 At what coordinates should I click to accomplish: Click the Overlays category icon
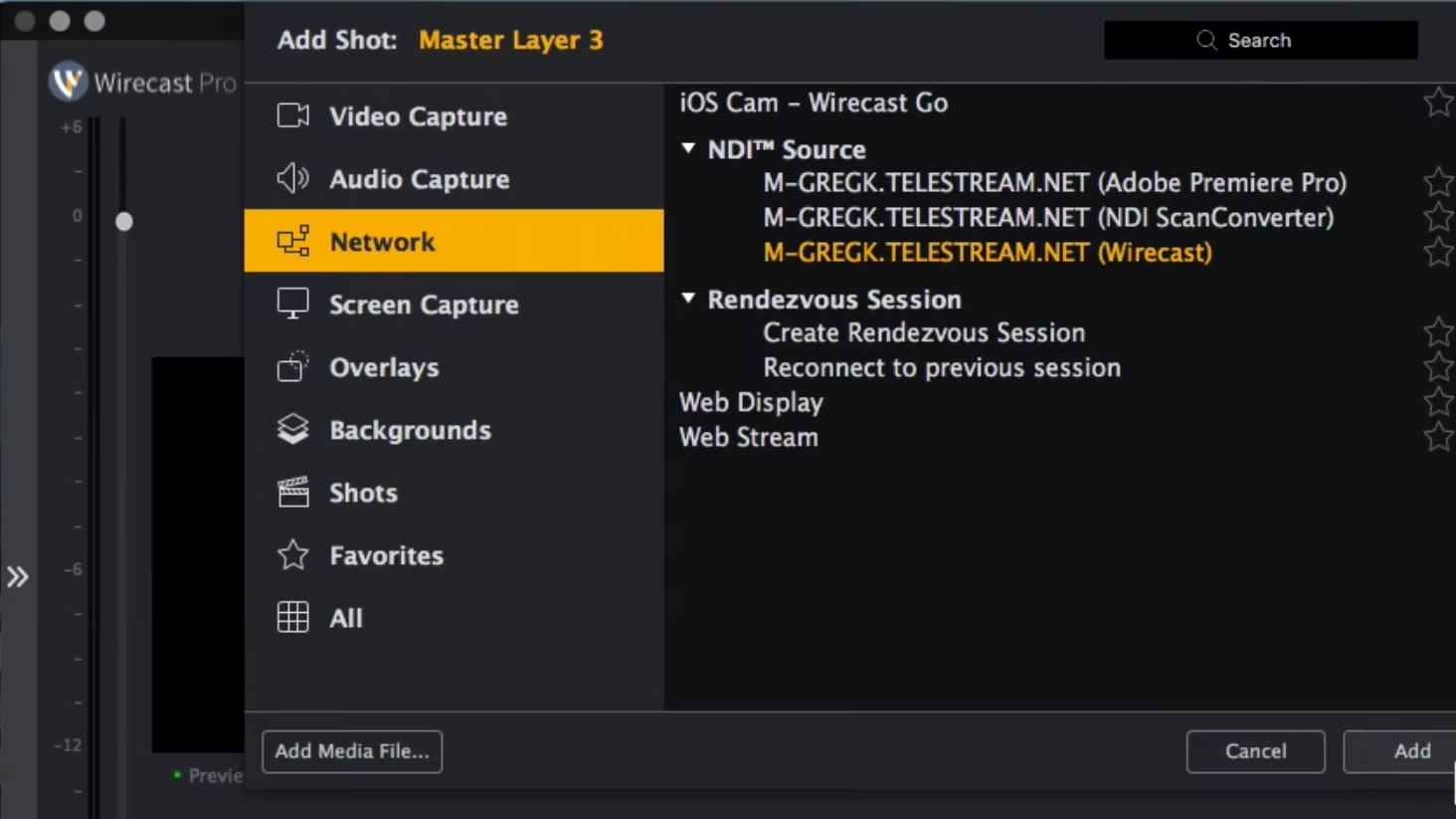(x=293, y=366)
